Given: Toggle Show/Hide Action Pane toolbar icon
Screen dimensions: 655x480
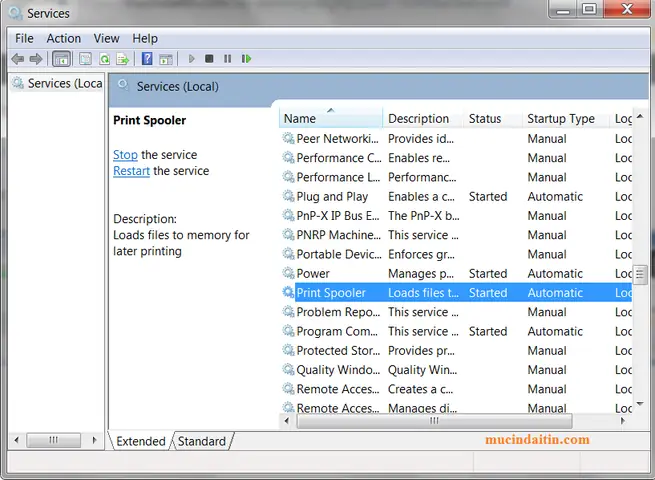Looking at the screenshot, I should click(166, 59).
